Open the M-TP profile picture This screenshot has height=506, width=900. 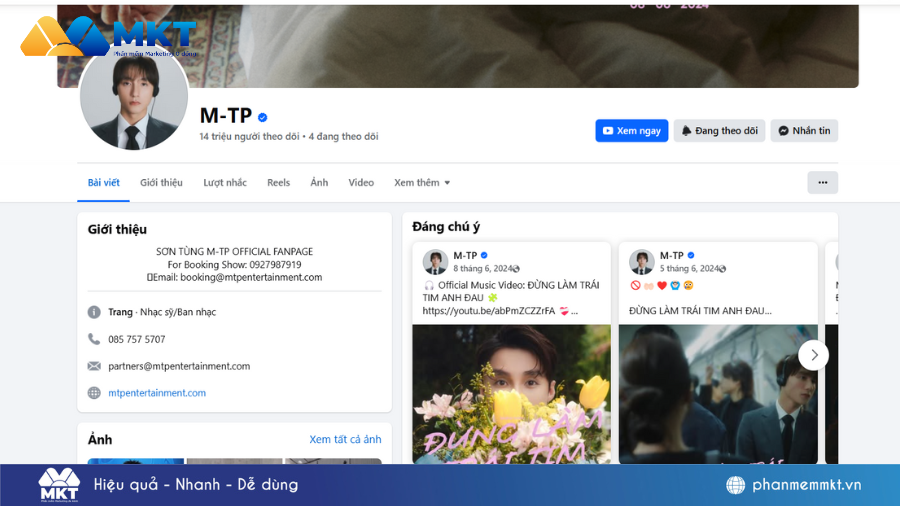134,96
